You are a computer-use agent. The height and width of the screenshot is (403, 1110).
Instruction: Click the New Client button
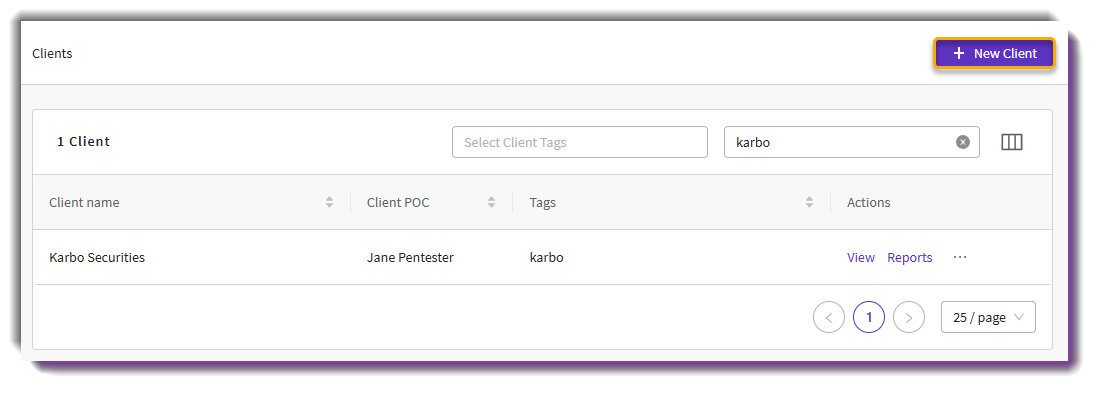994,53
